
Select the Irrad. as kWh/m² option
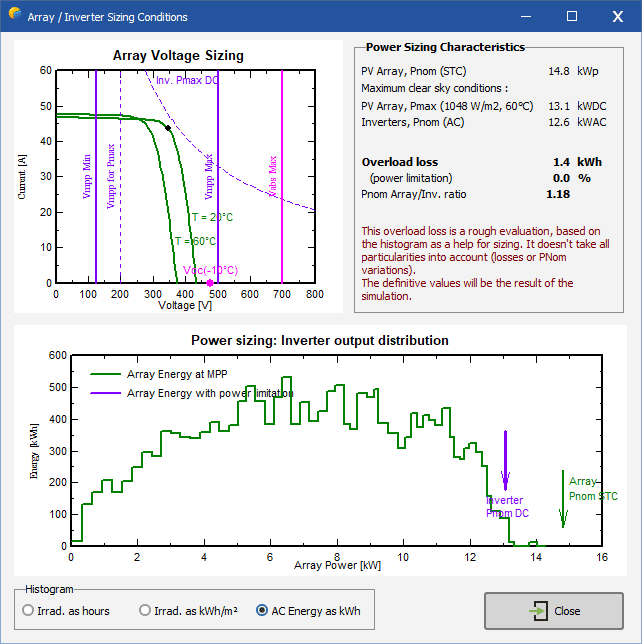145,610
